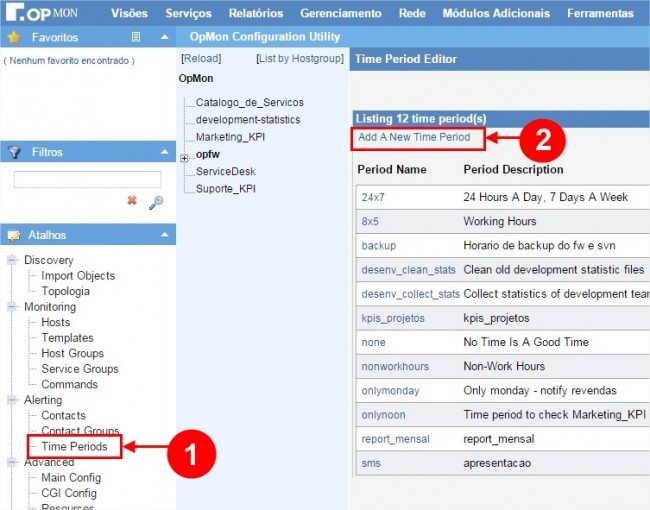This screenshot has width=650, height=510.
Task: Collapse the Atalhos panel arrow
Action: [165, 235]
